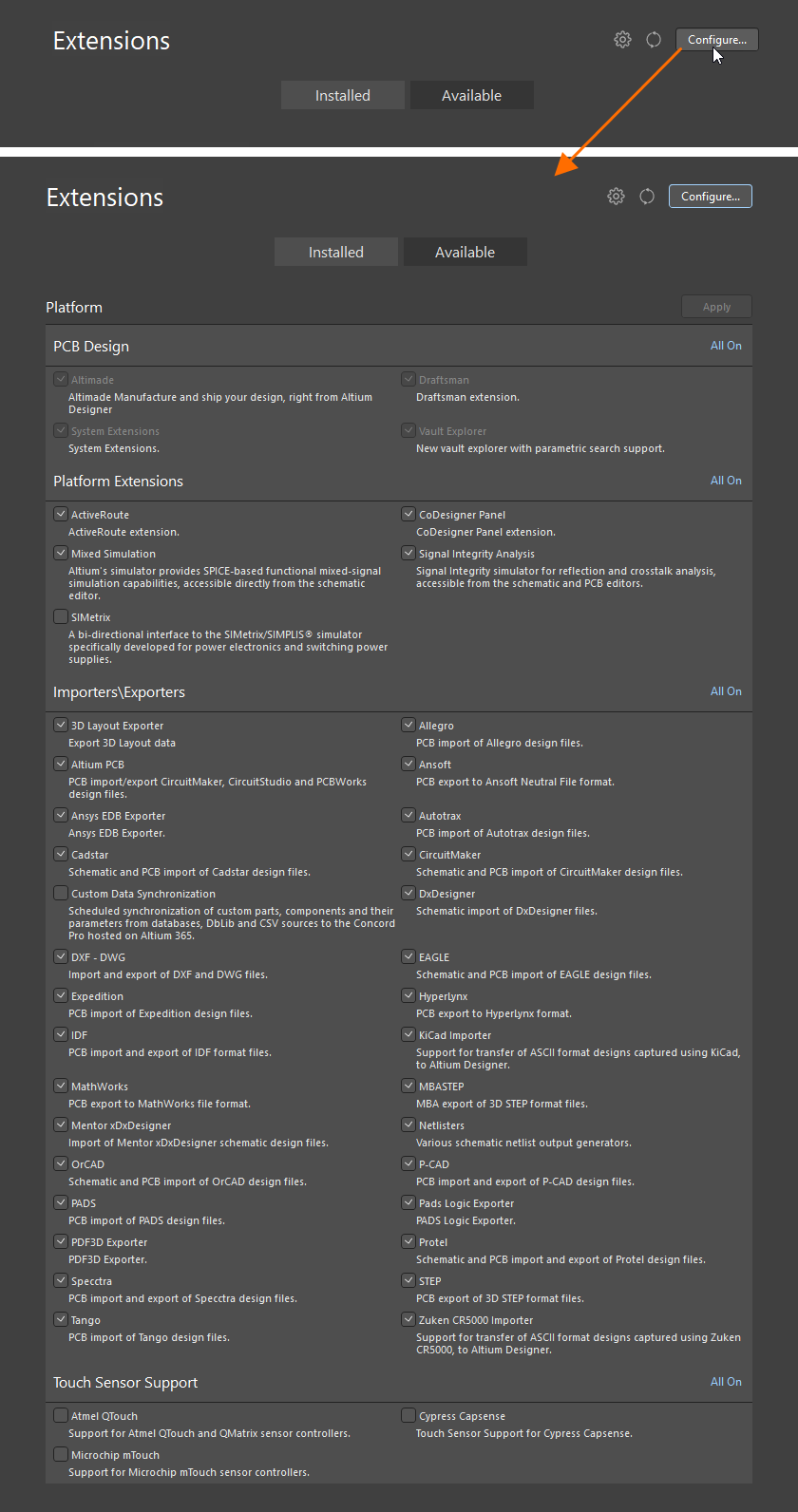Select the Installed tab above the Platform list
Viewport: 798px width, 1512px height.
click(336, 253)
